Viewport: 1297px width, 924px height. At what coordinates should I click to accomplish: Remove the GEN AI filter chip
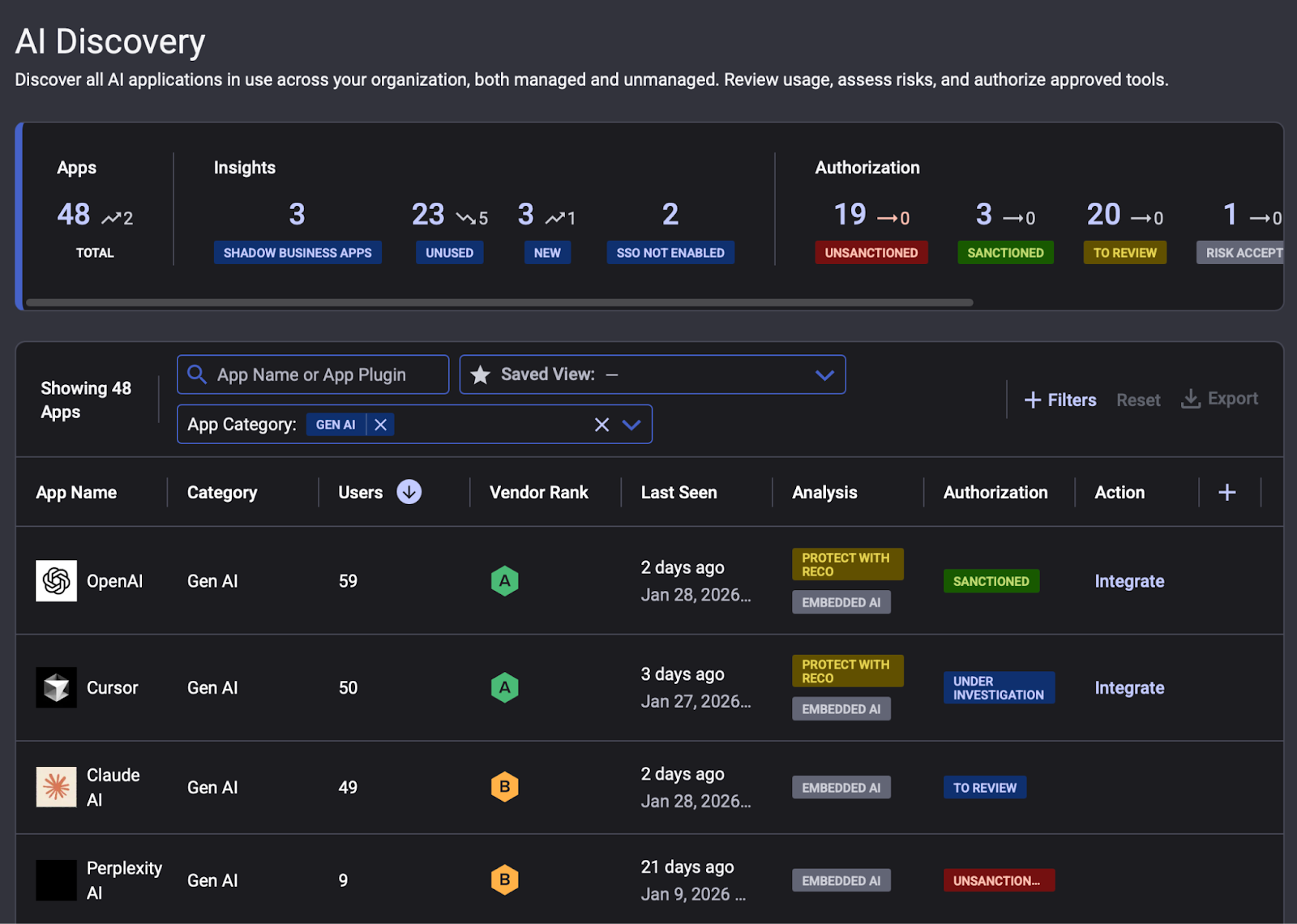pos(380,425)
